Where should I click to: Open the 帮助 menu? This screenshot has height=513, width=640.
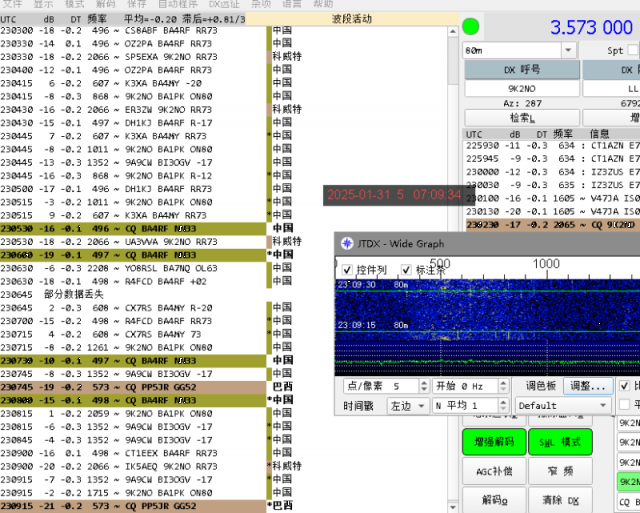tap(323, 4)
